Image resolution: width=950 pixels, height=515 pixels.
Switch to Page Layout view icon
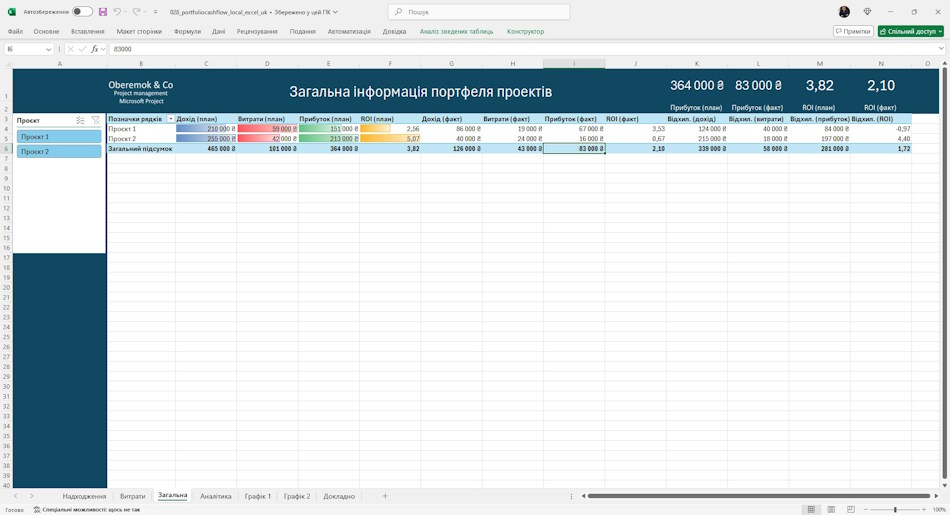(831, 510)
